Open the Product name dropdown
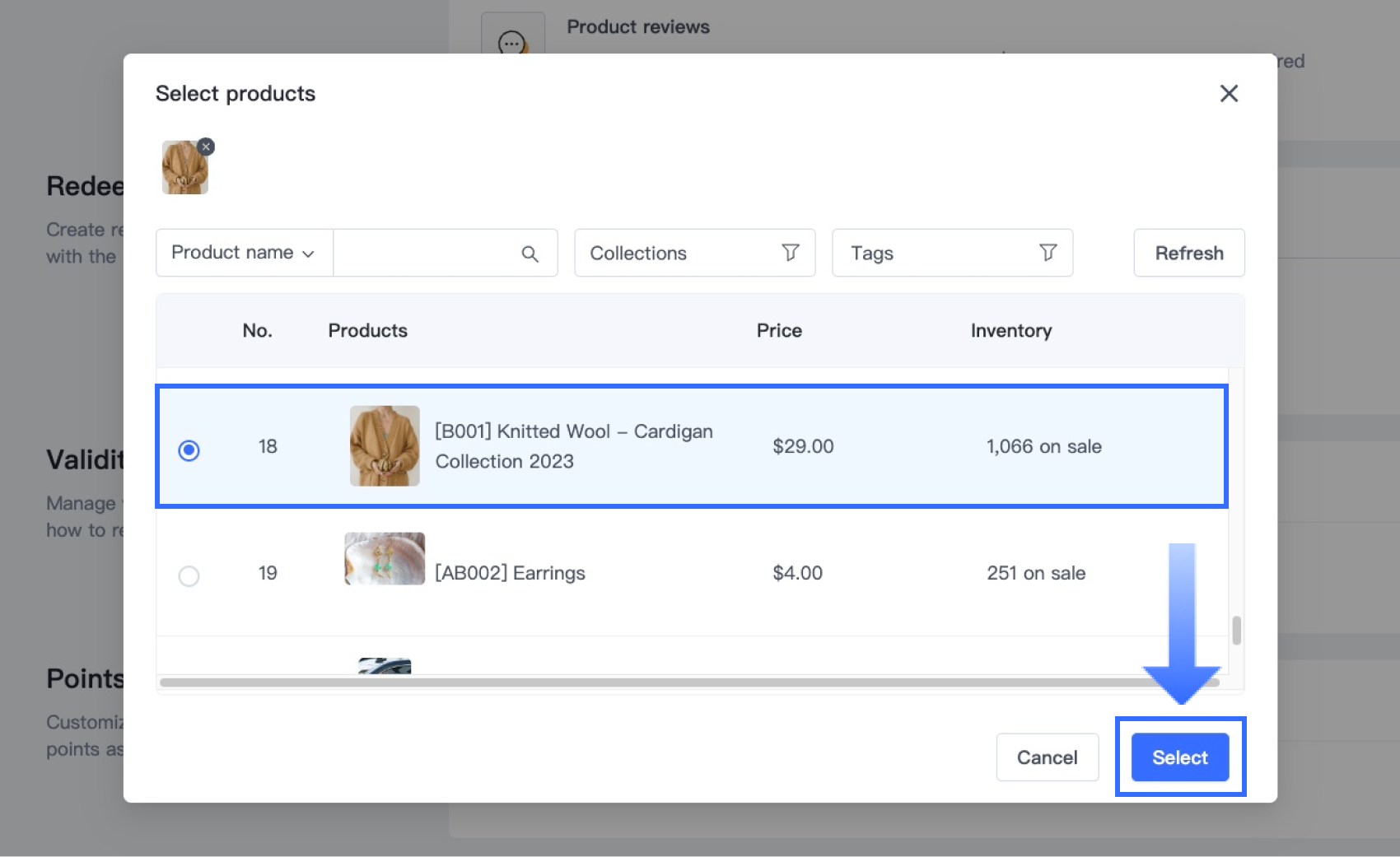This screenshot has width=1400, height=857. pyautogui.click(x=244, y=253)
